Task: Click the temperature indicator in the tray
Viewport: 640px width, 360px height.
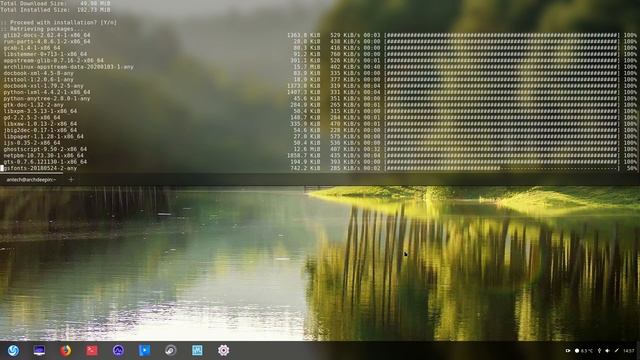Action: pyautogui.click(x=584, y=351)
